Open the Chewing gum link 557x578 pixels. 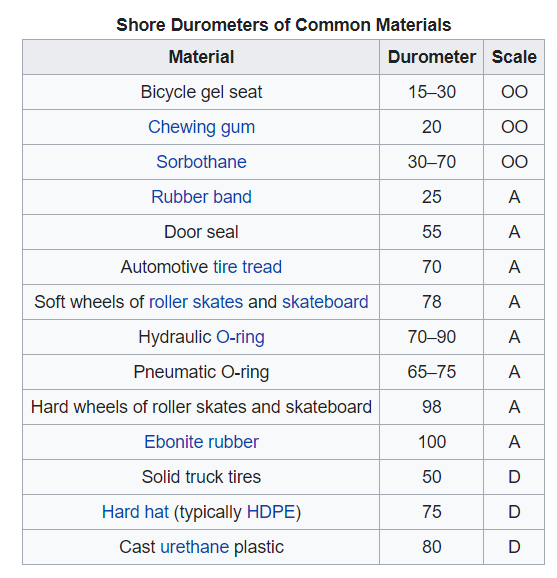click(x=201, y=127)
